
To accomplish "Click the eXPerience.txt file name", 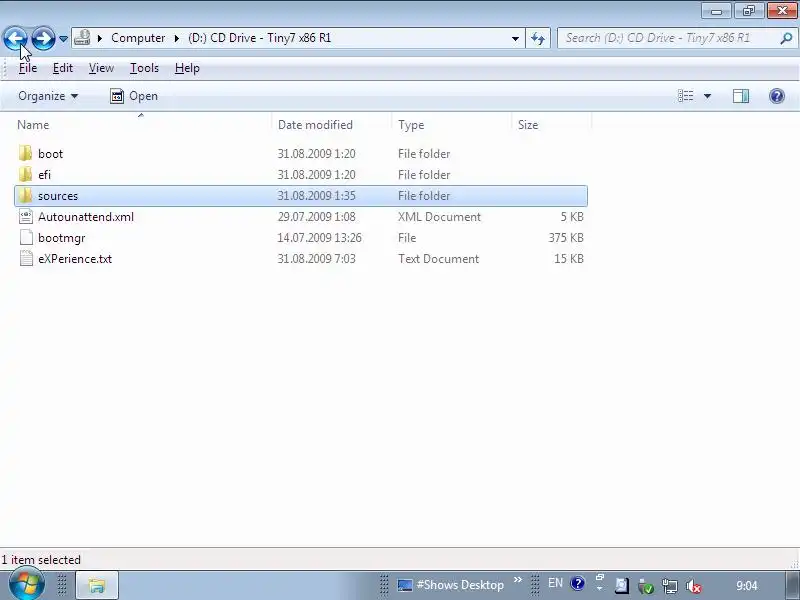I will [75, 259].
